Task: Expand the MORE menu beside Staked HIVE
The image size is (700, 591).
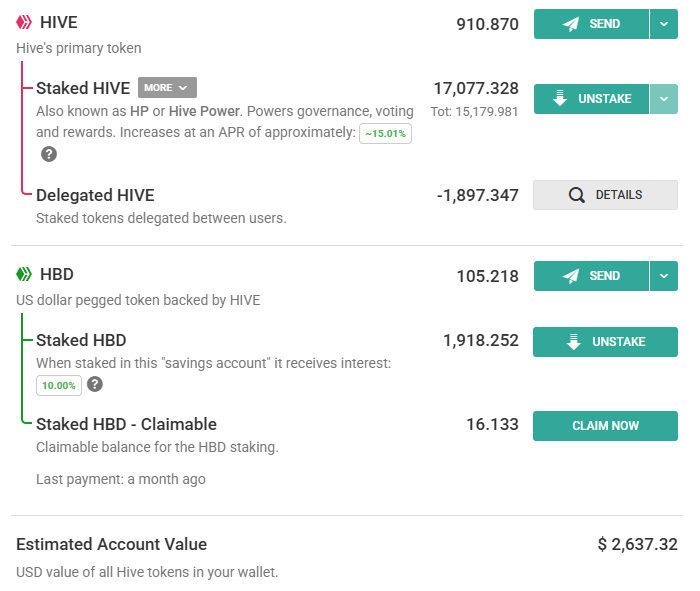Action: (167, 87)
